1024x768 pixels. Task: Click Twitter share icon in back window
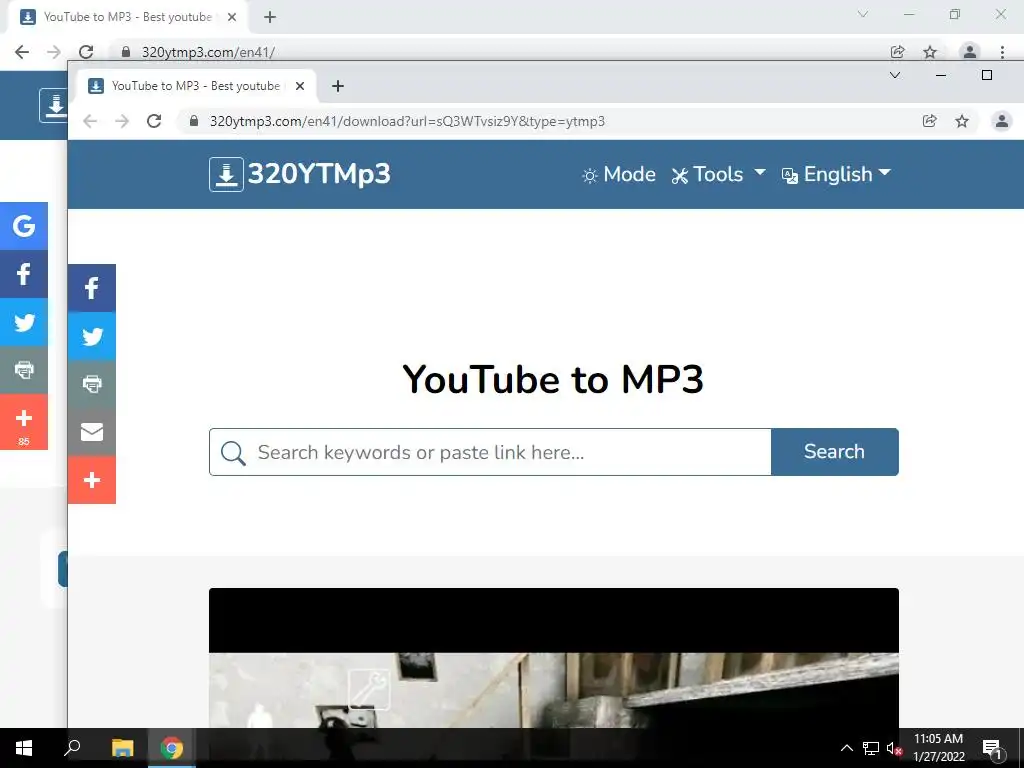(24, 322)
